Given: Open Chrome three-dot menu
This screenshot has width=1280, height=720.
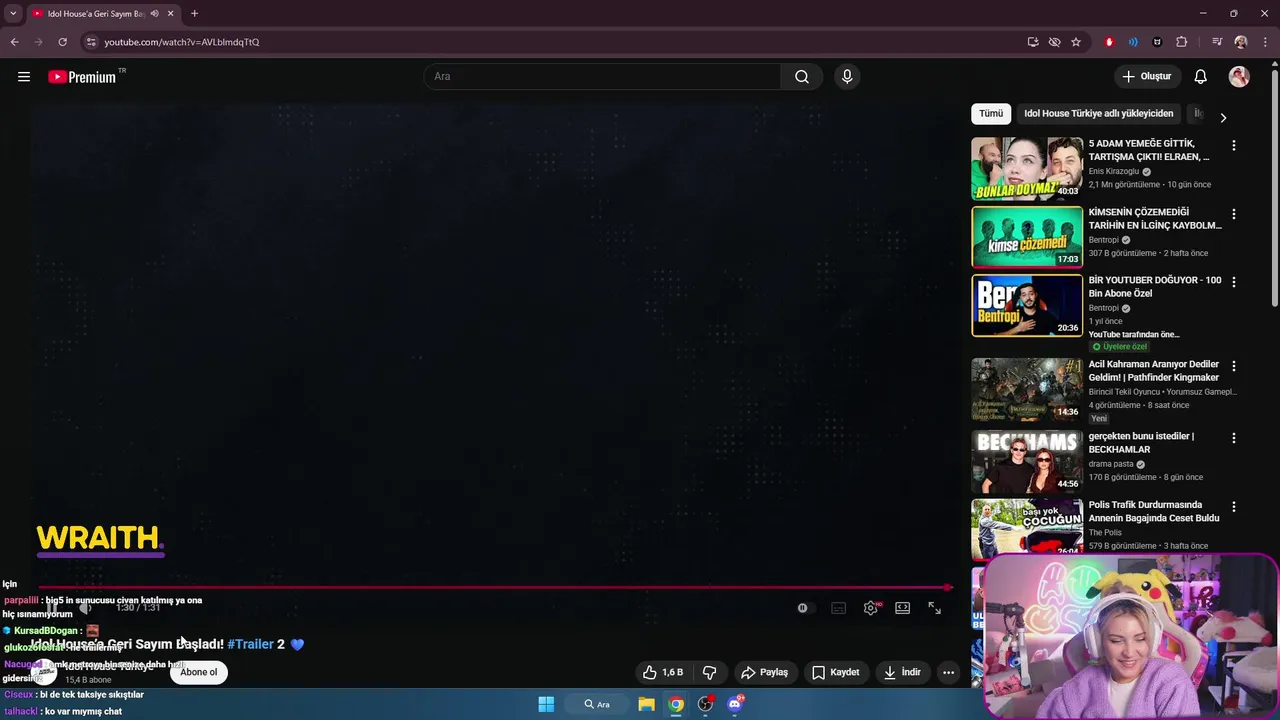Looking at the screenshot, I should pyautogui.click(x=1265, y=42).
